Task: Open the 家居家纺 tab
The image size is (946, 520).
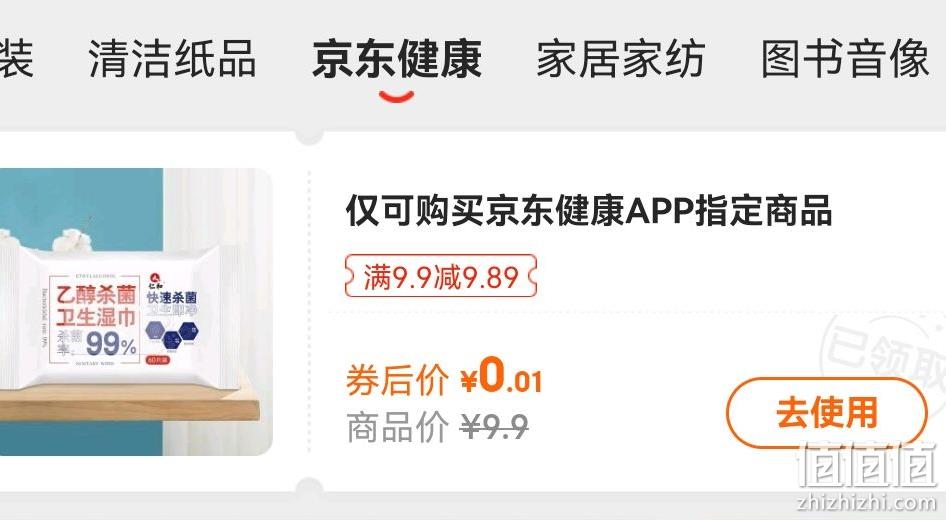Action: point(621,59)
